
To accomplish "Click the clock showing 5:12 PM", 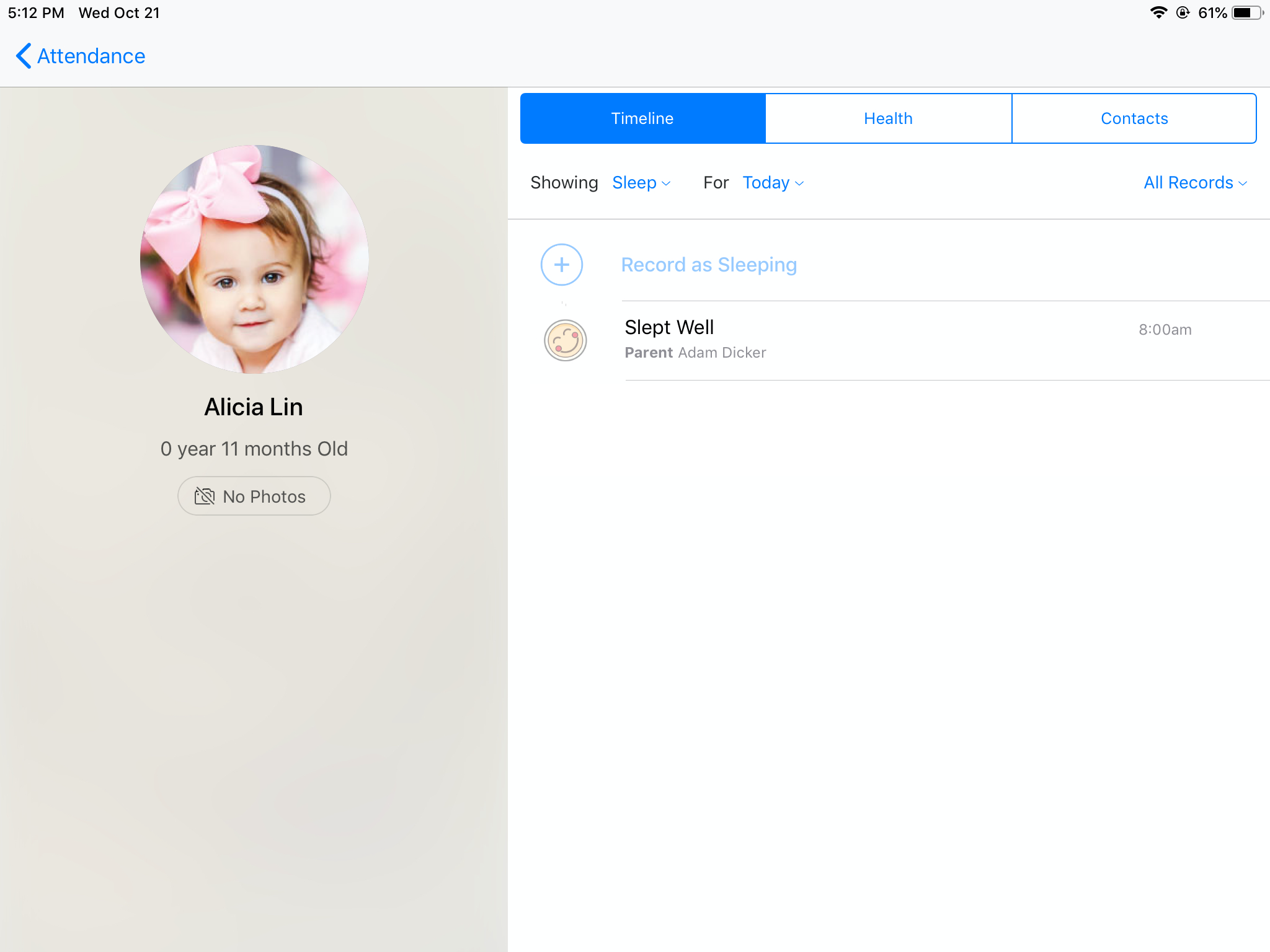I will pyautogui.click(x=35, y=12).
